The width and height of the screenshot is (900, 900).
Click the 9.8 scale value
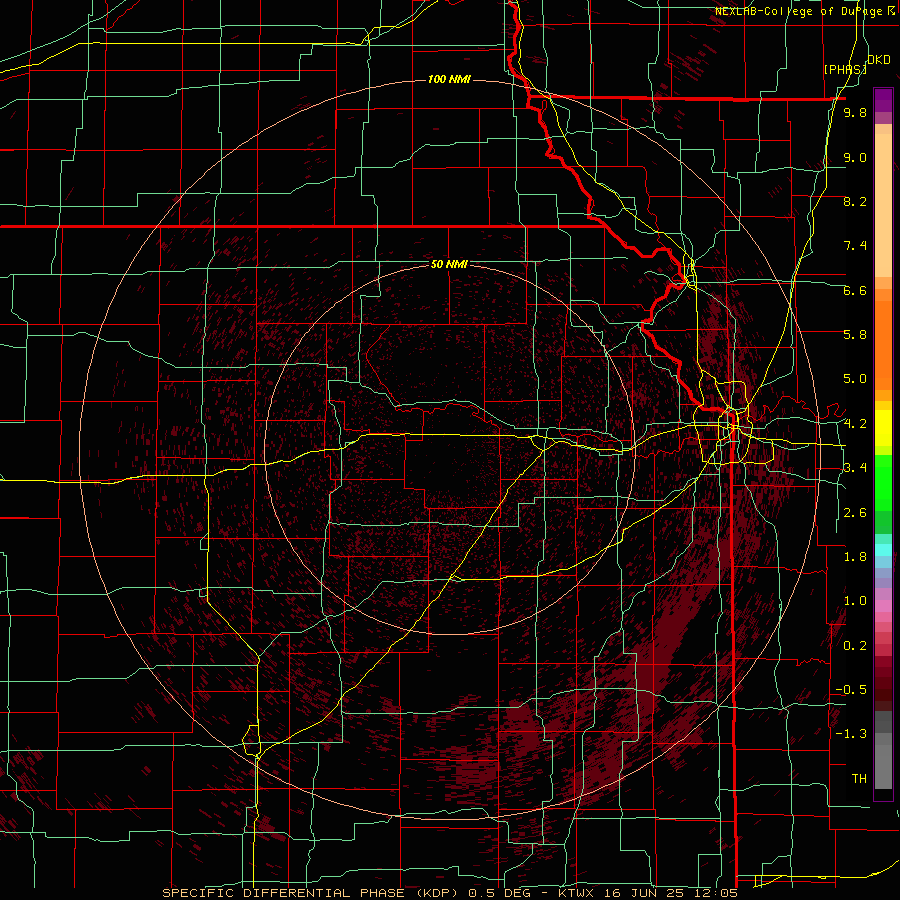click(x=855, y=112)
